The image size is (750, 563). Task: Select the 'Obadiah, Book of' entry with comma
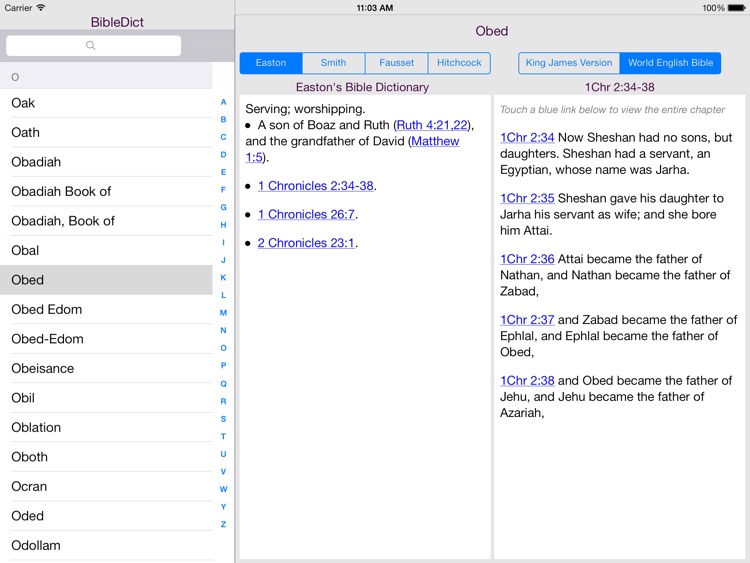[x=106, y=221]
